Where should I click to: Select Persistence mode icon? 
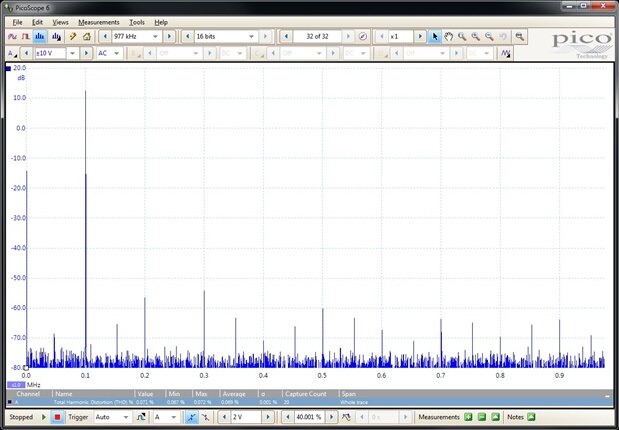click(x=27, y=36)
